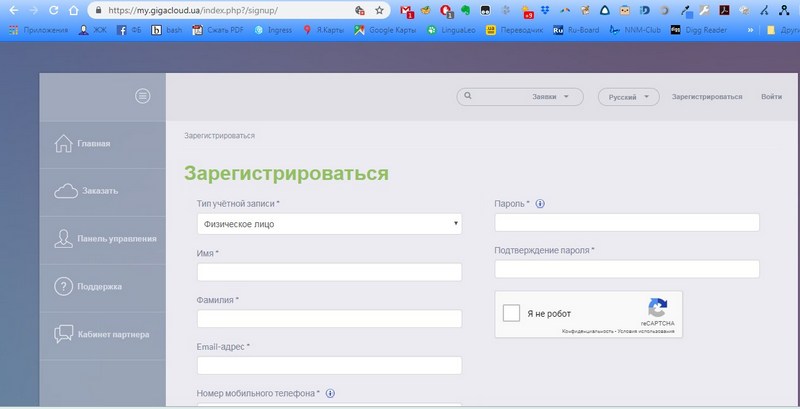Viewport: 800px width, 409px height.
Task: Bookmark this page with the star icon
Action: [x=379, y=10]
